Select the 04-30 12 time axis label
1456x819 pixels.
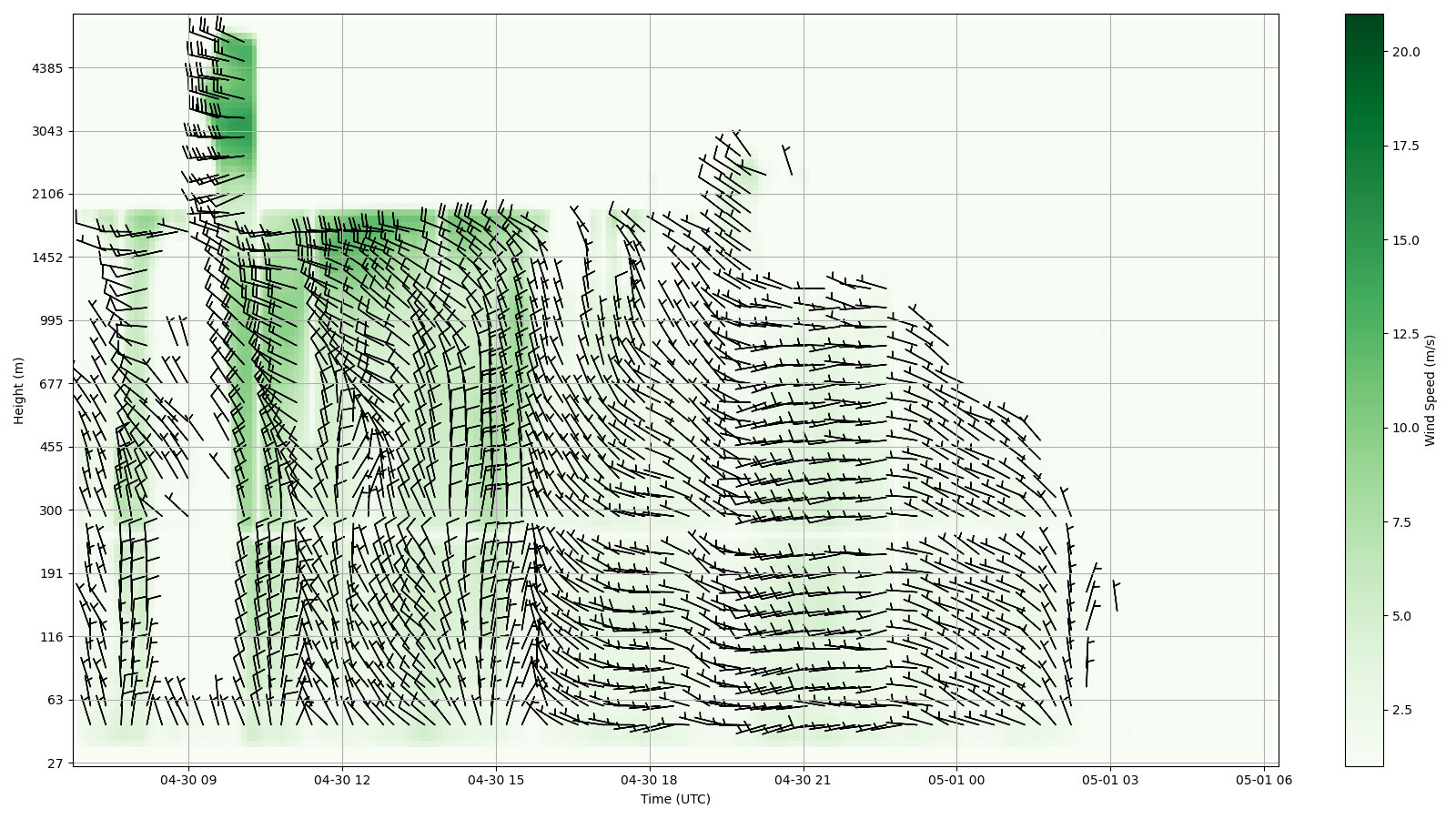[342, 780]
